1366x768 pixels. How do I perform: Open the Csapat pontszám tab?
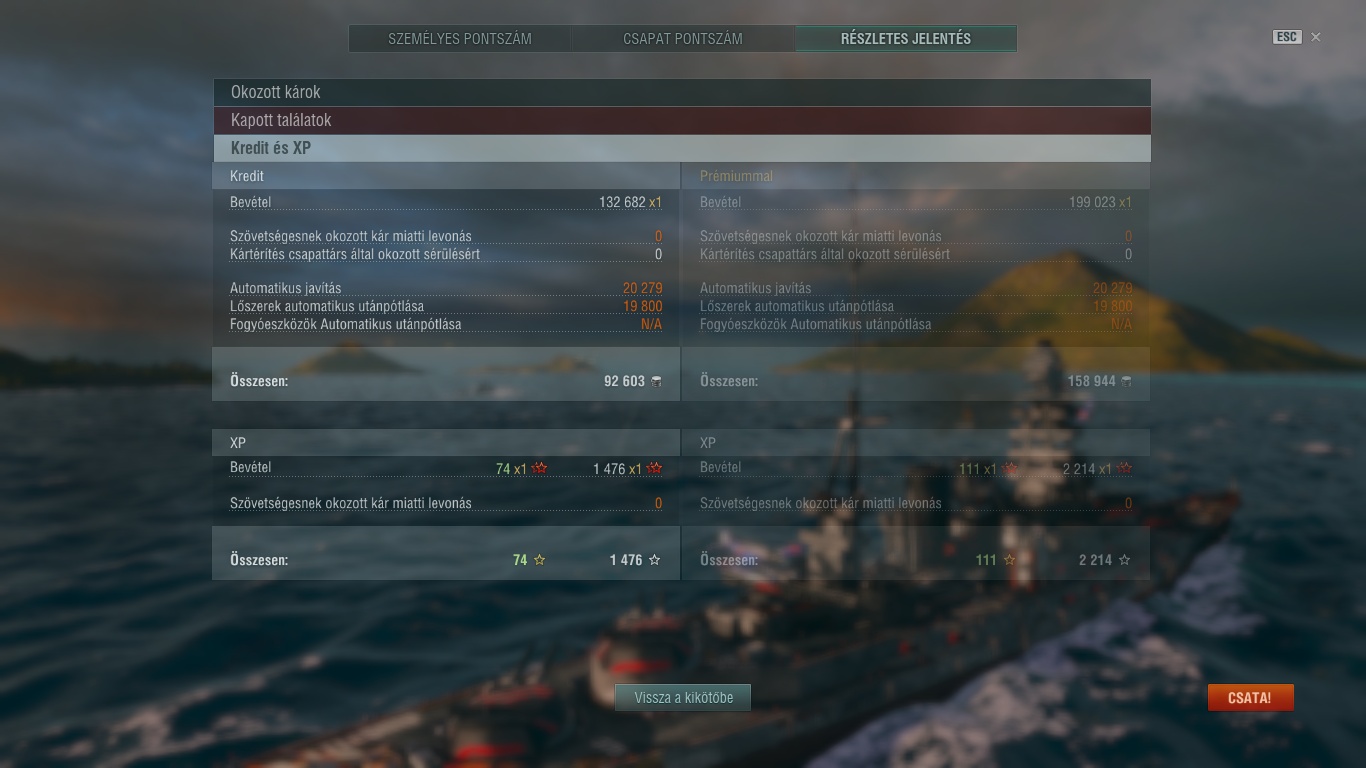(683, 39)
